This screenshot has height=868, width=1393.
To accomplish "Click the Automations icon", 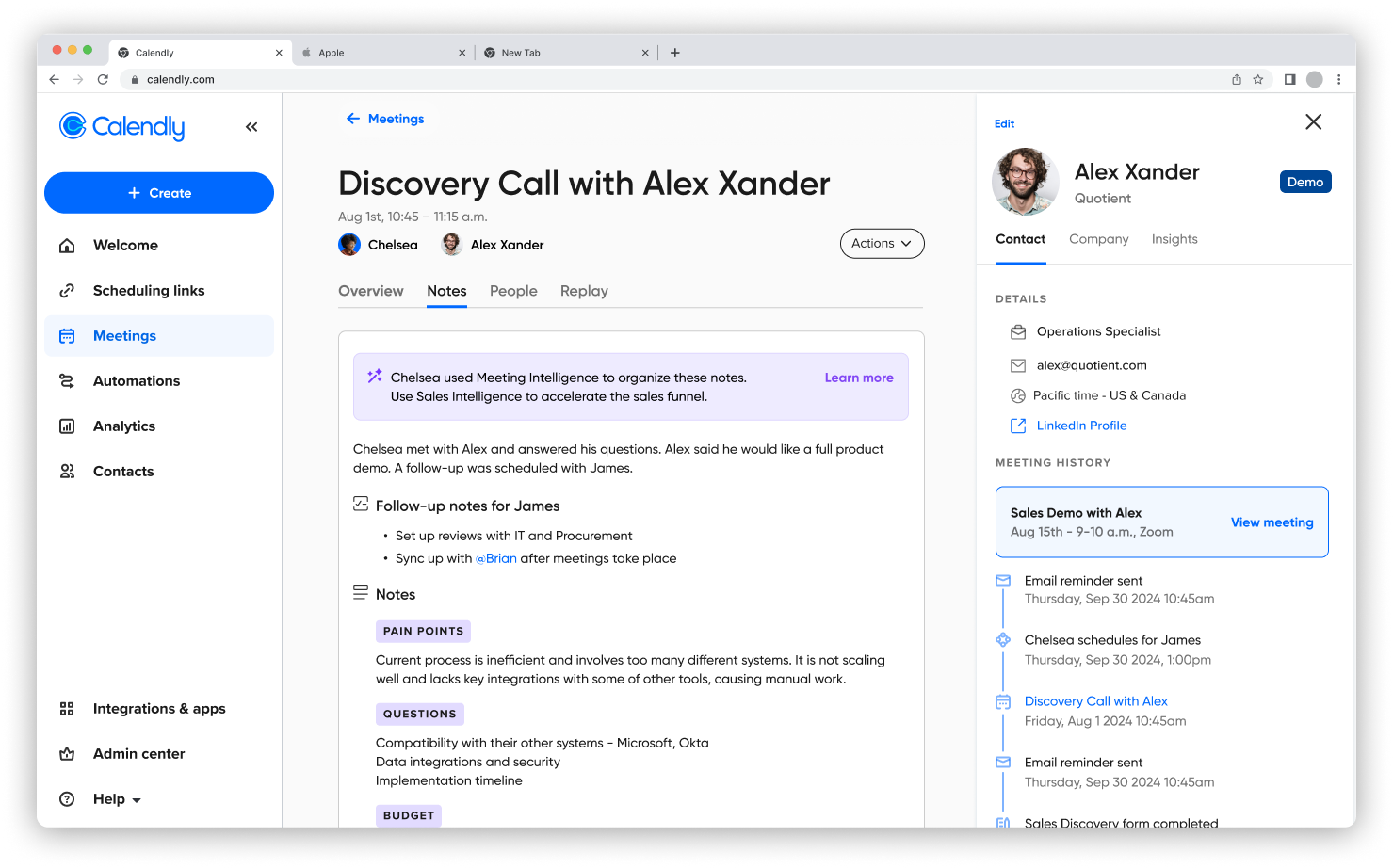I will (67, 381).
